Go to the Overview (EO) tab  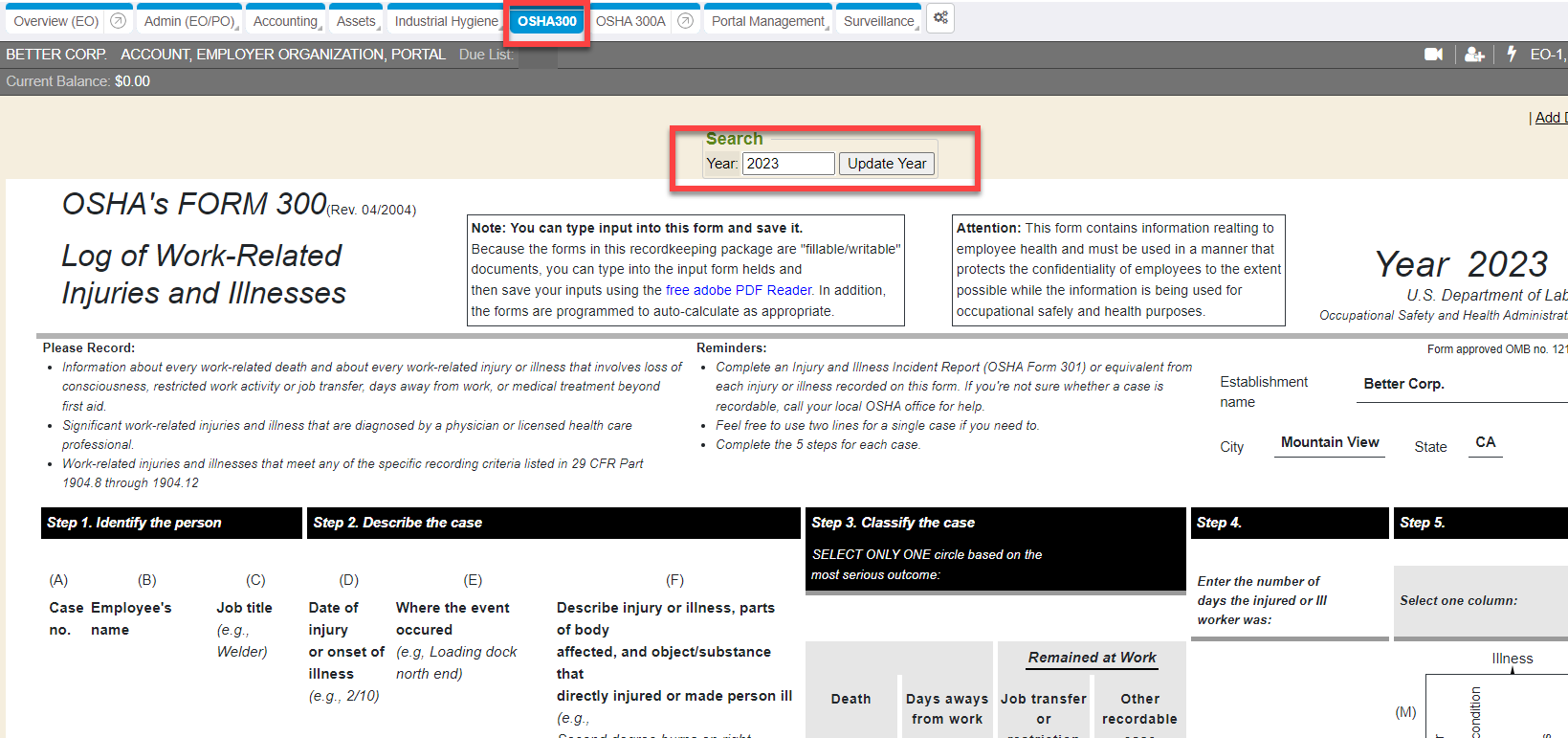click(55, 21)
